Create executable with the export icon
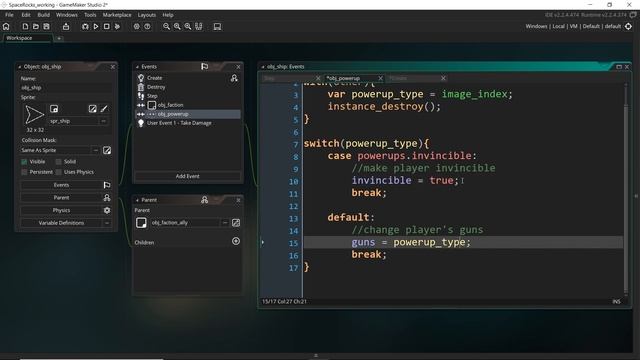This screenshot has height=360, width=640. (66, 27)
